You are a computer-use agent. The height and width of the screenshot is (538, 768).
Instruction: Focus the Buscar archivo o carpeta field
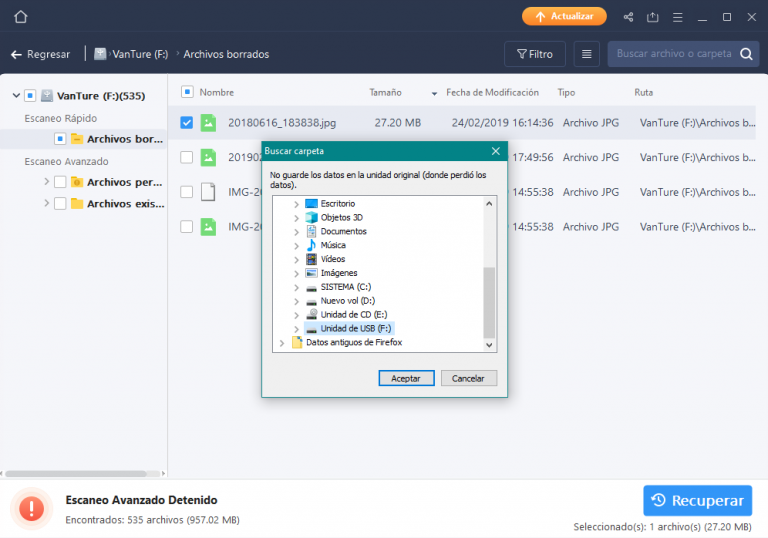pos(673,54)
